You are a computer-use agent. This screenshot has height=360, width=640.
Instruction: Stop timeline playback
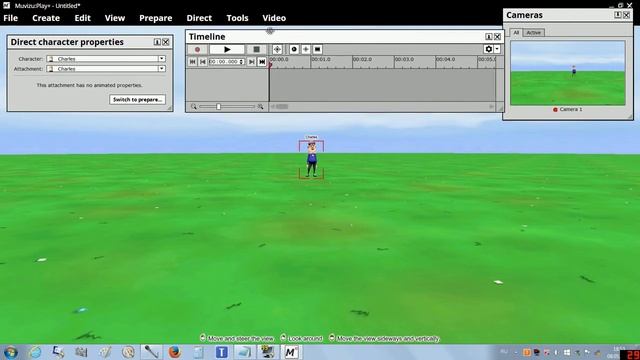[256, 49]
